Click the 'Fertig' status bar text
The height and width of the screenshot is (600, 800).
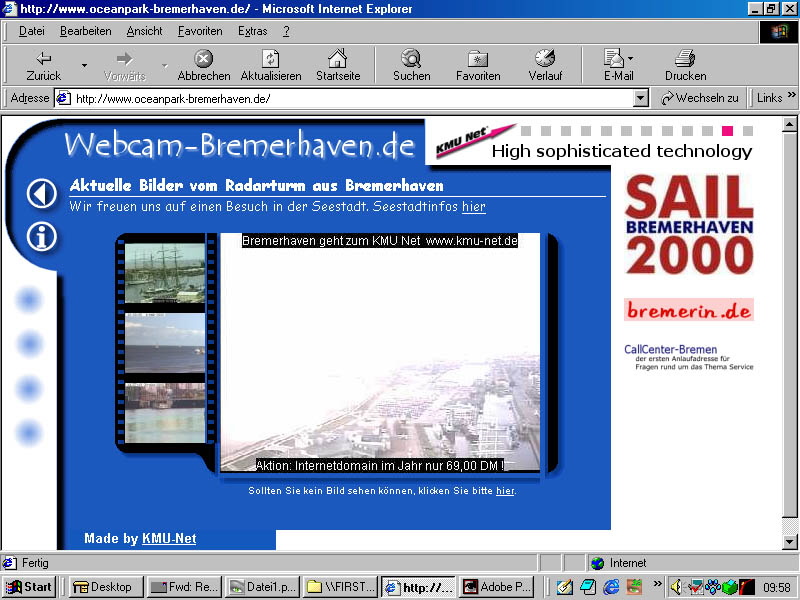pyautogui.click(x=35, y=563)
